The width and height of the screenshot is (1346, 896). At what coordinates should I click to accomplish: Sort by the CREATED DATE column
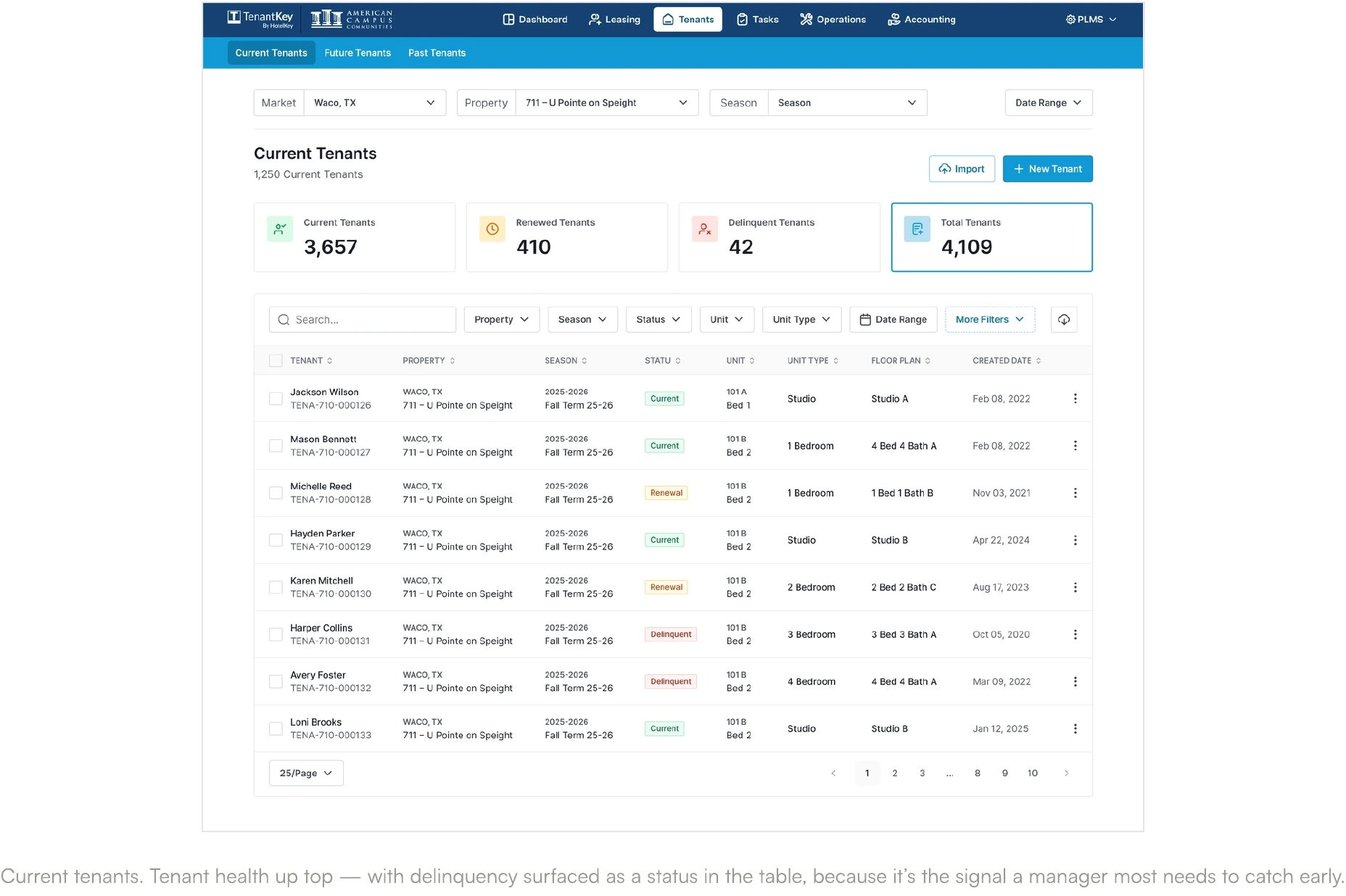point(1007,361)
